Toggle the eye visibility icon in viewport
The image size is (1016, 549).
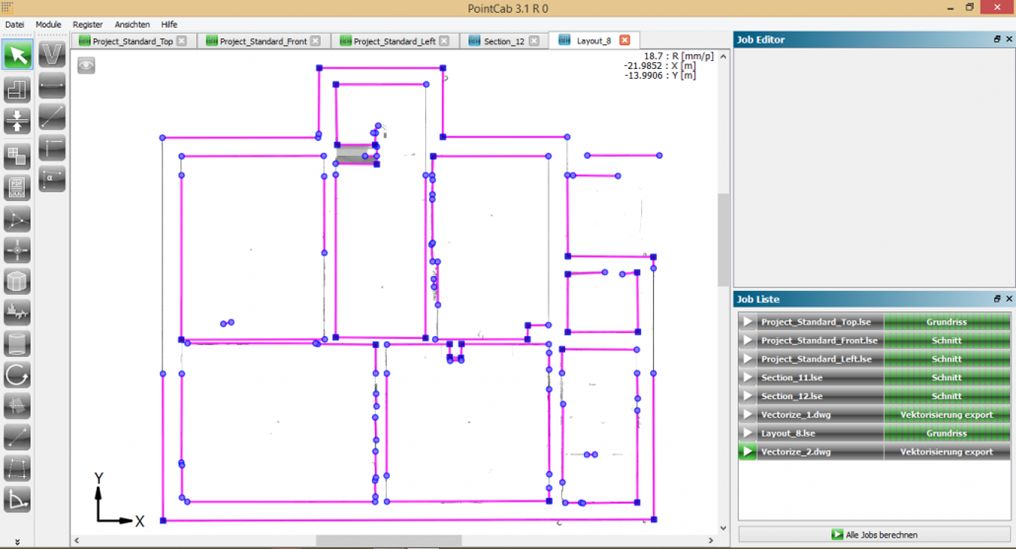pyautogui.click(x=87, y=65)
